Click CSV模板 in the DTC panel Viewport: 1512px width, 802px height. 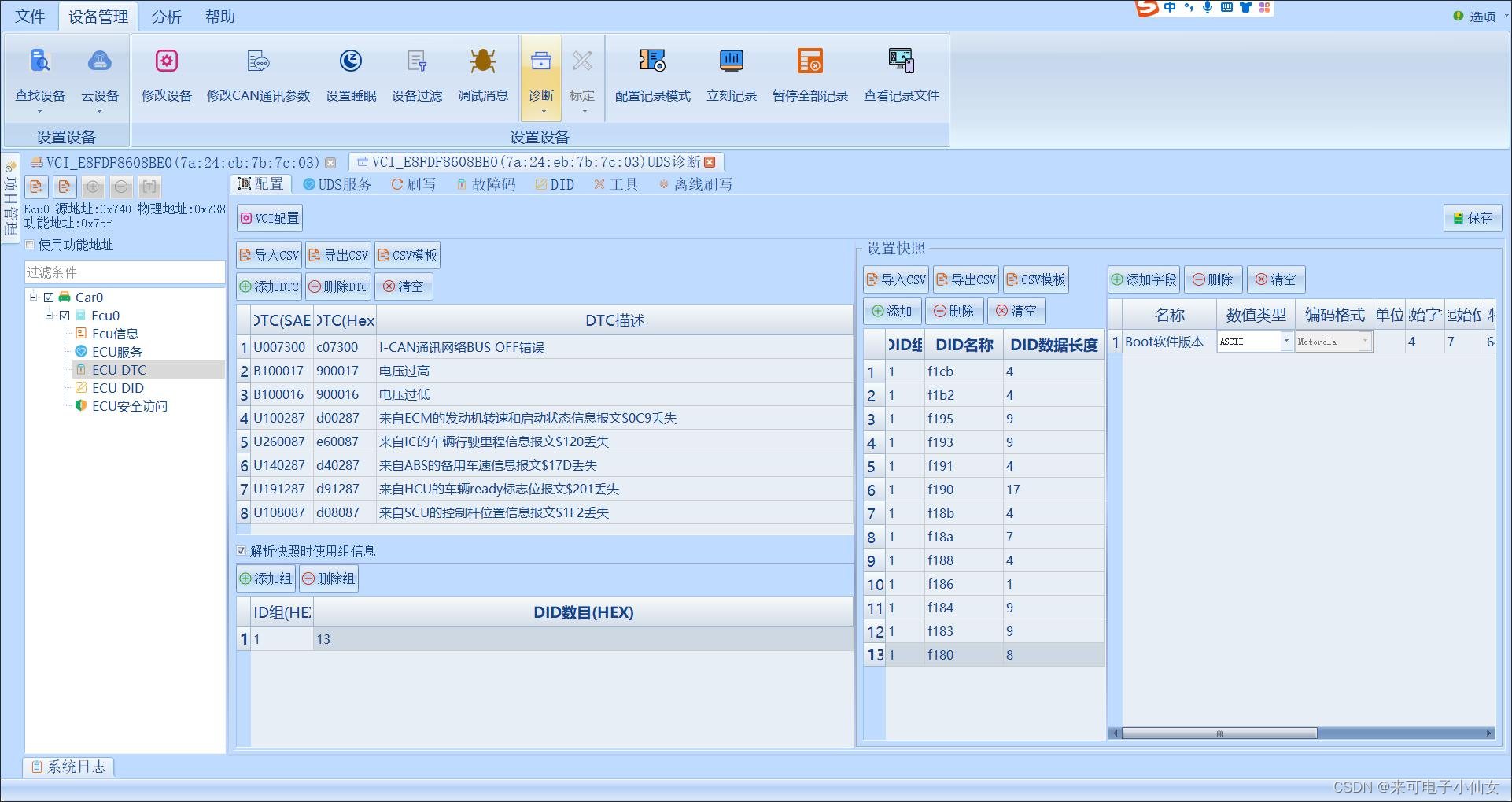pyautogui.click(x=408, y=255)
